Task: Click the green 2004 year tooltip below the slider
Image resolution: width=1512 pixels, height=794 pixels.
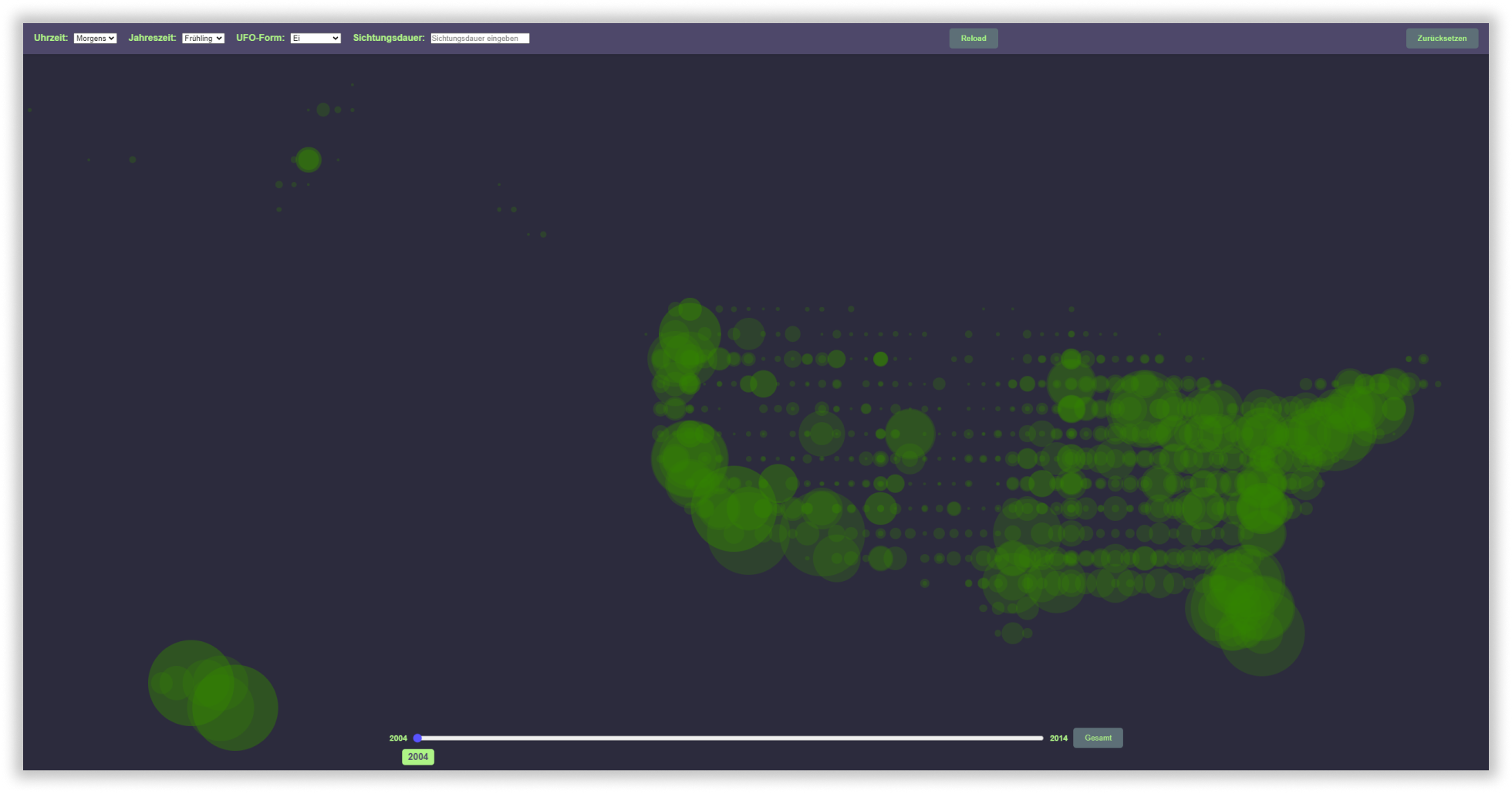Action: coord(418,757)
